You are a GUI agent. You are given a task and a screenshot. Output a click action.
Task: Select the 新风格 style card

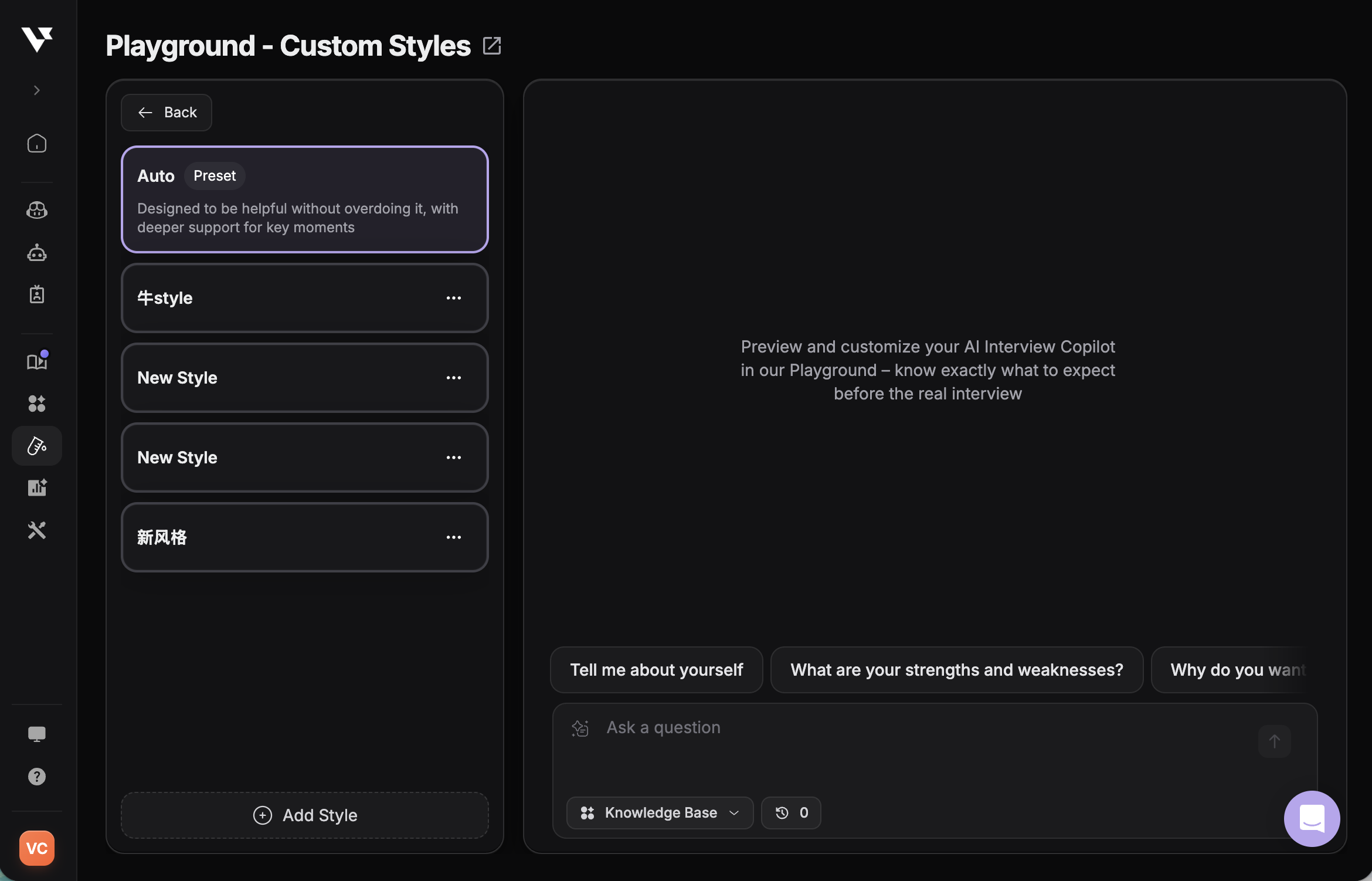pos(305,537)
